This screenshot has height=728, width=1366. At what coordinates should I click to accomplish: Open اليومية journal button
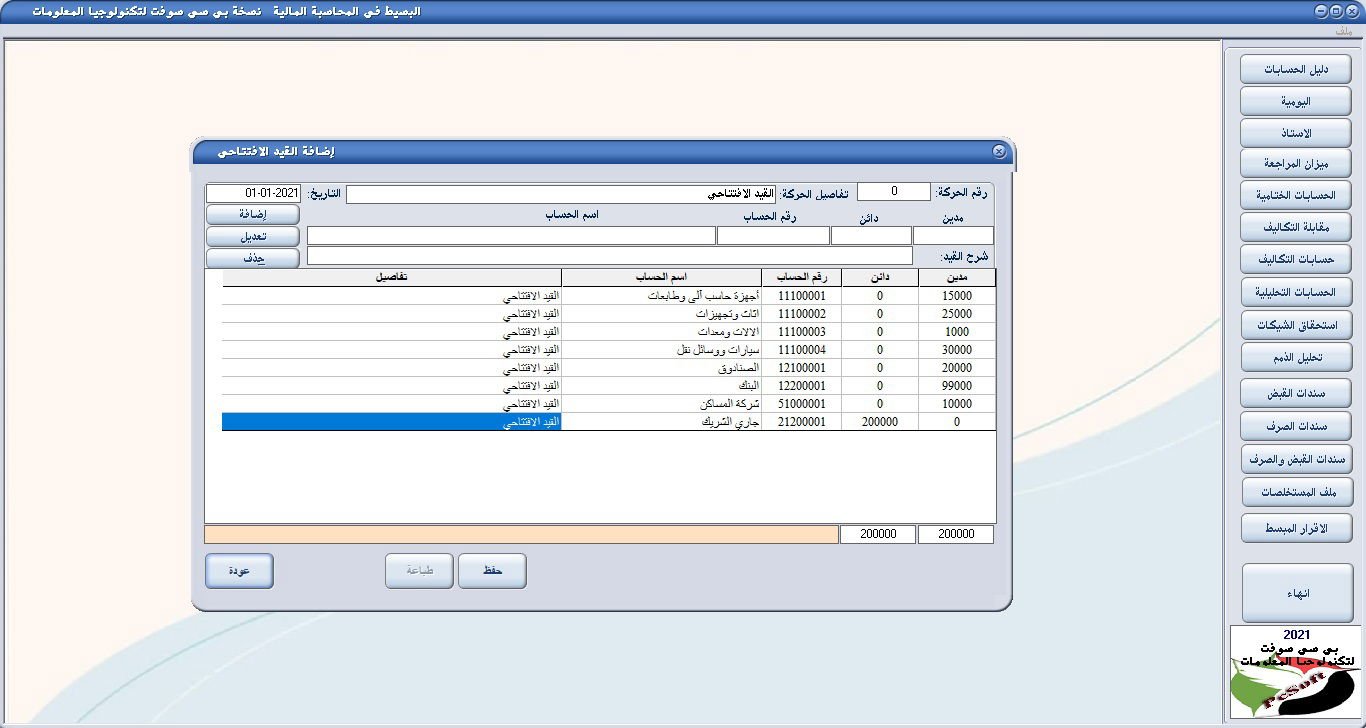[1296, 102]
